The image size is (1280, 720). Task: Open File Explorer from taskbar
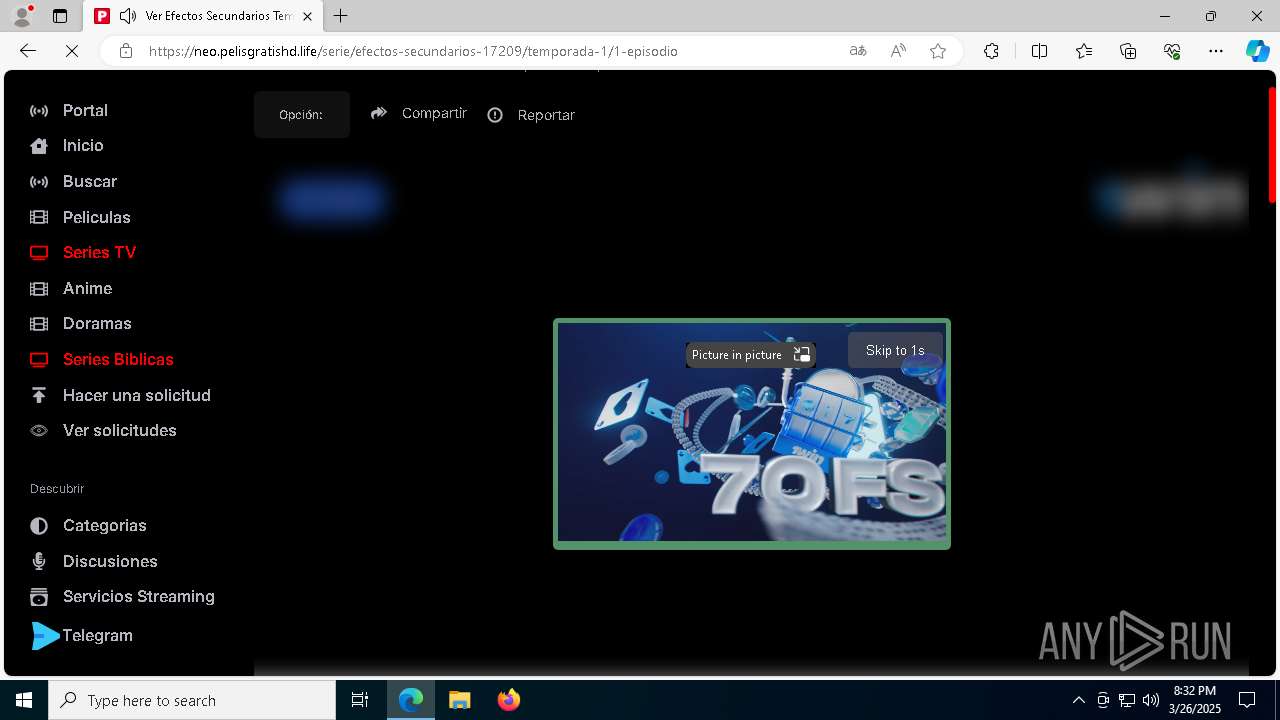[459, 700]
